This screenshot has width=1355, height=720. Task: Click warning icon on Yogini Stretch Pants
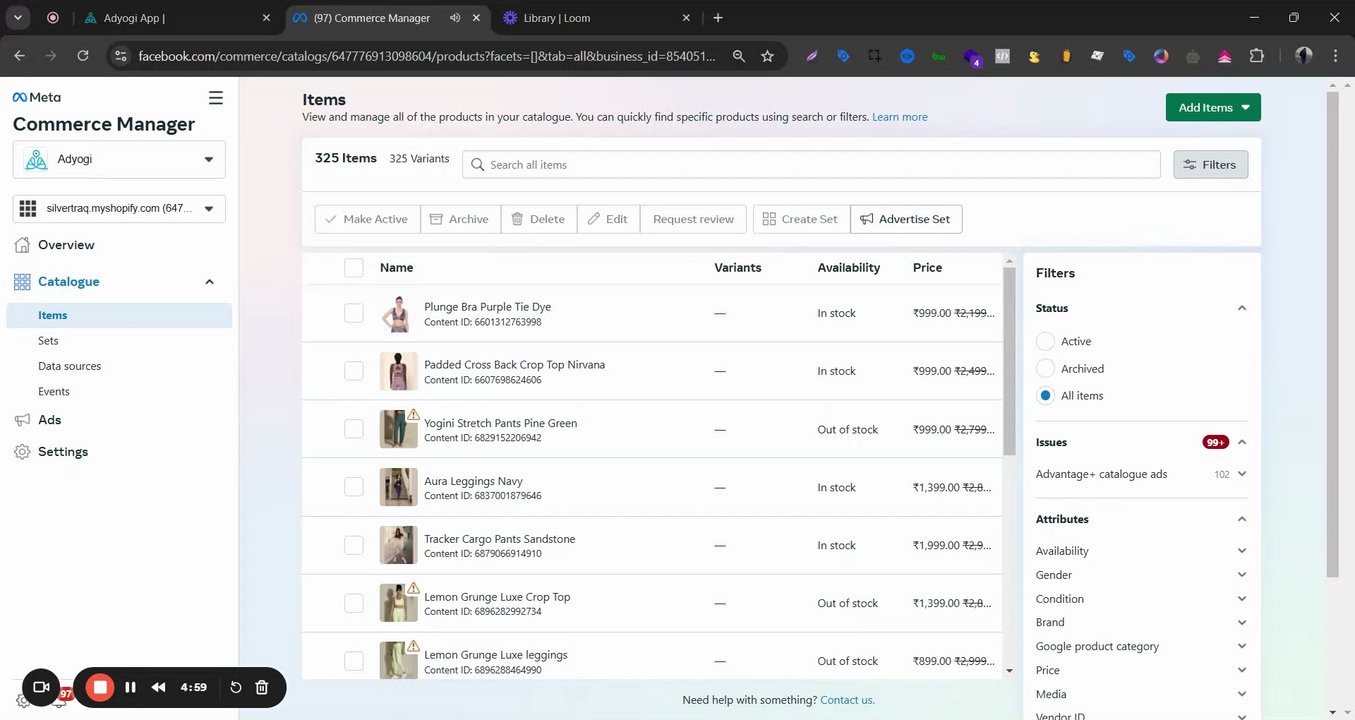tap(413, 414)
